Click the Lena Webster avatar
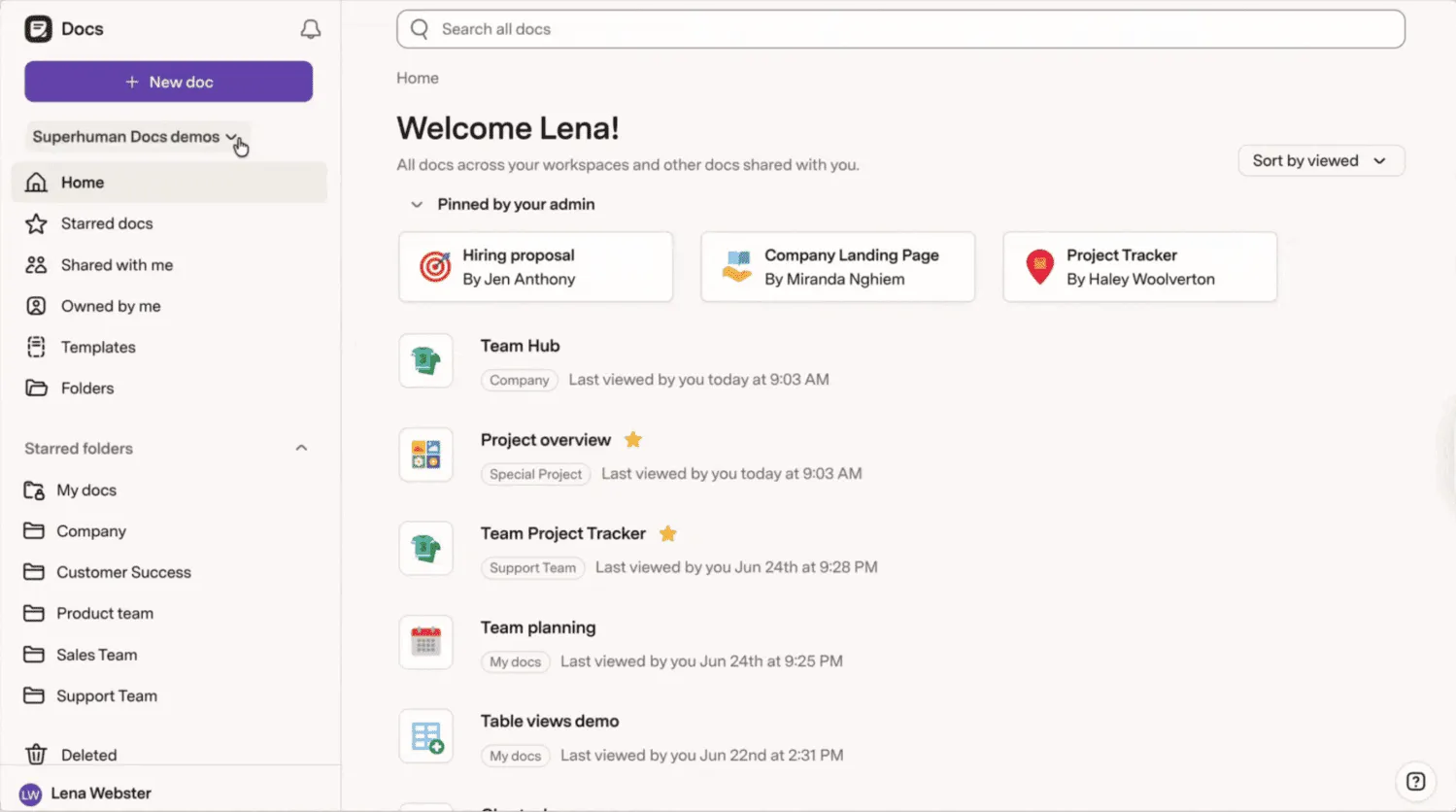Screen dimensions: 1456x812 [31, 794]
